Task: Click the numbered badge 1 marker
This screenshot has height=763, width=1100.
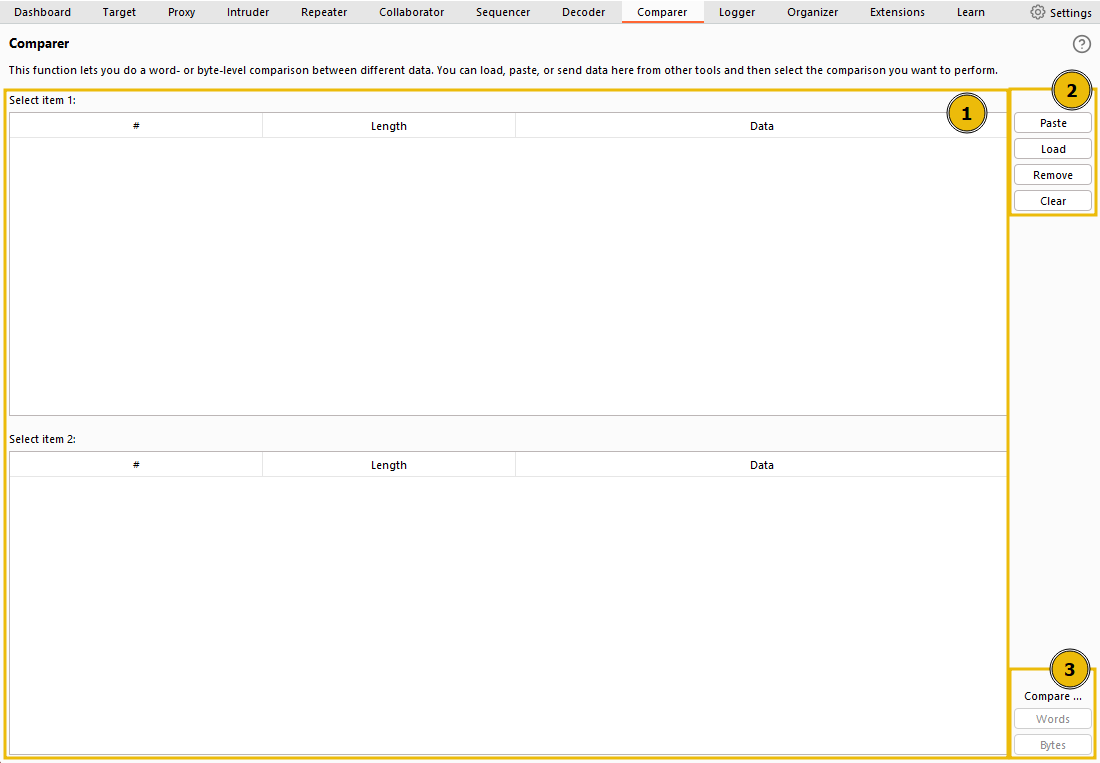Action: click(x=966, y=114)
